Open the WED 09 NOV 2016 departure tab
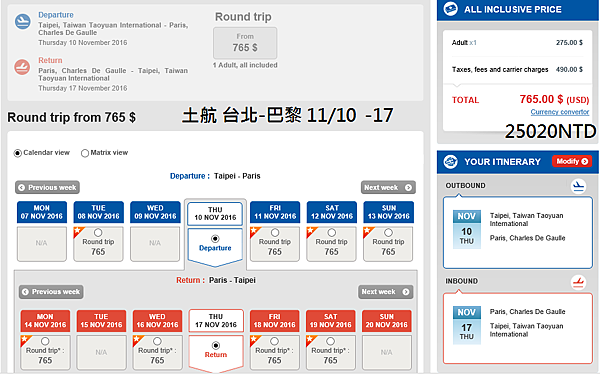 (155, 212)
